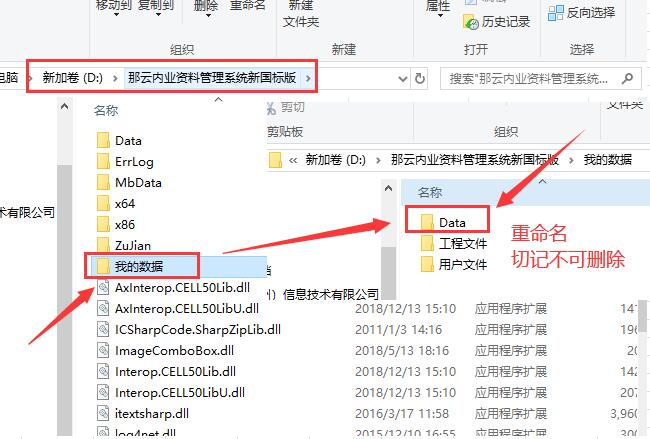Sort files by 名称 column header
Screen dimensions: 650x439
(x=106, y=110)
